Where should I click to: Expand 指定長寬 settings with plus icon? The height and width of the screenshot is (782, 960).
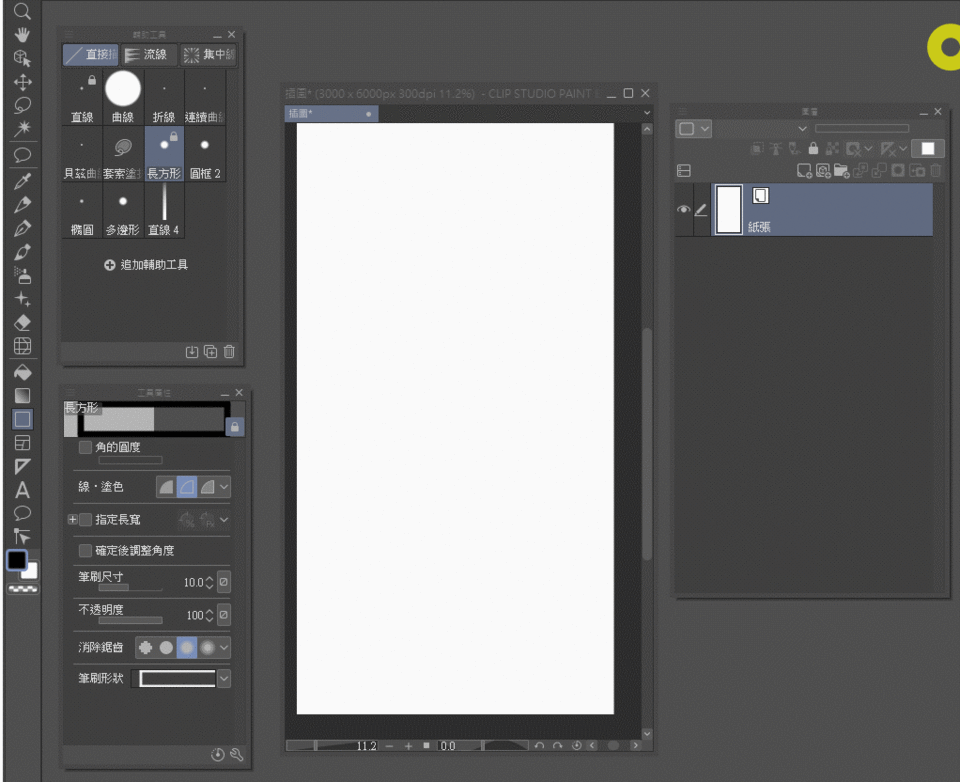point(72,519)
